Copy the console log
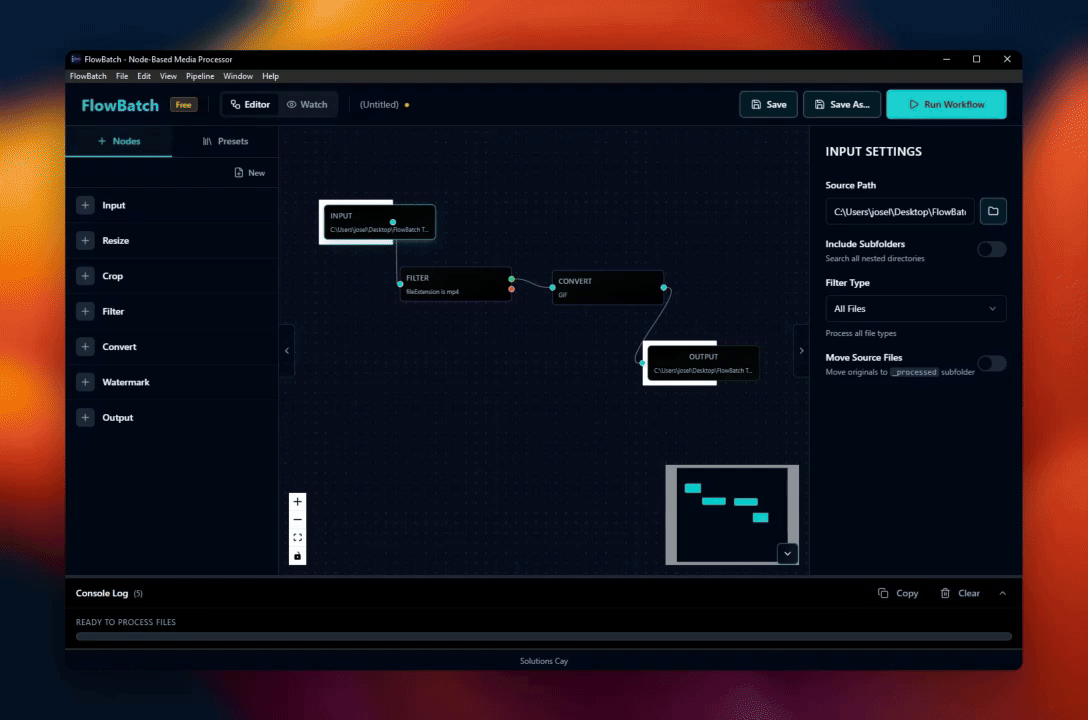The image size is (1088, 720). click(897, 593)
